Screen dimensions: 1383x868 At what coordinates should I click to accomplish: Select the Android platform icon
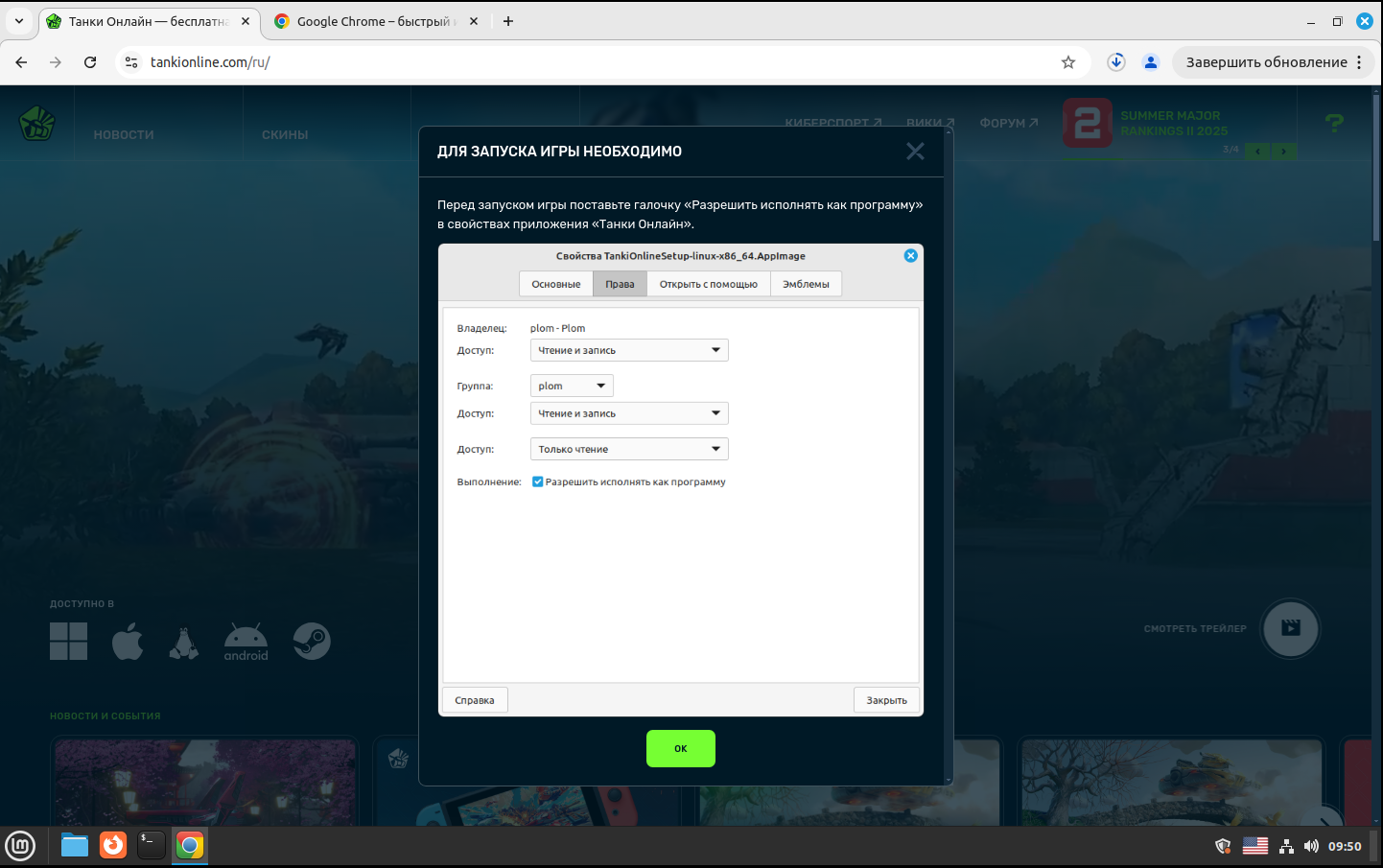pos(246,643)
